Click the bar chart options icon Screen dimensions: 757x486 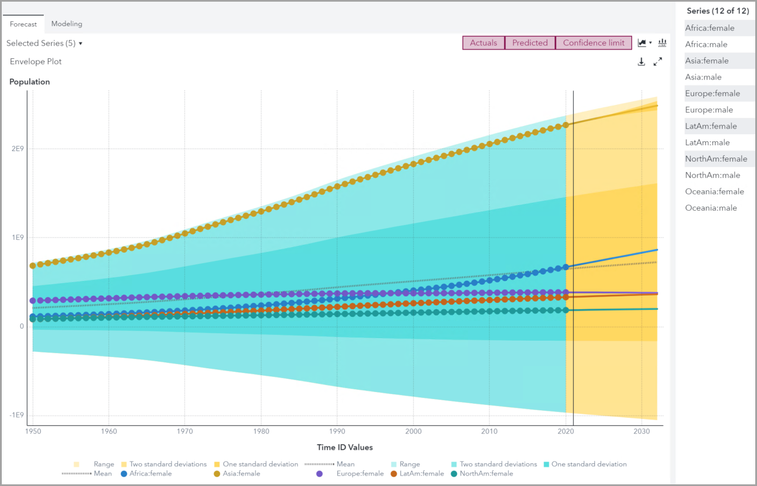[662, 42]
